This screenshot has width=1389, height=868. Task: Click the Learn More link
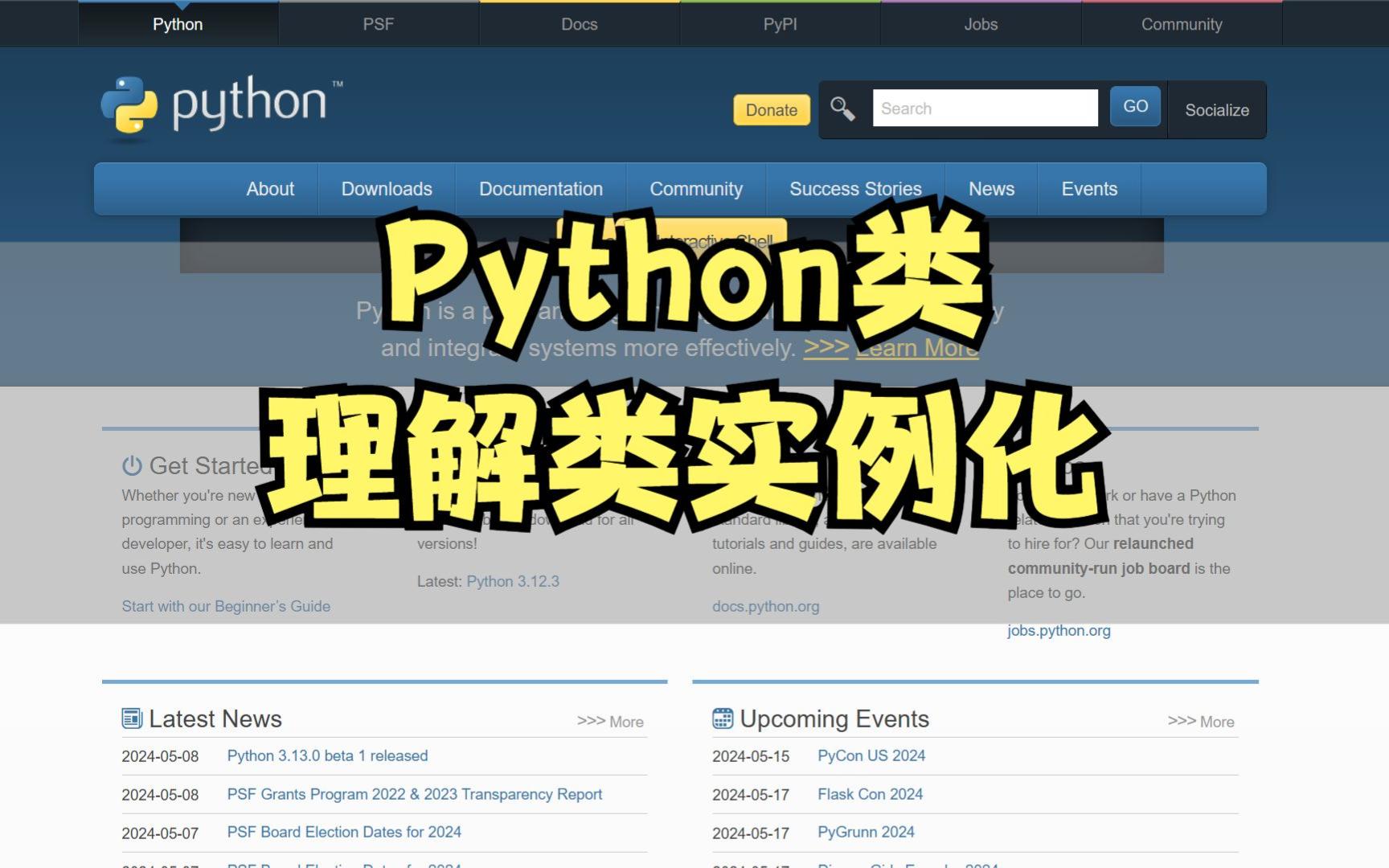tap(917, 348)
